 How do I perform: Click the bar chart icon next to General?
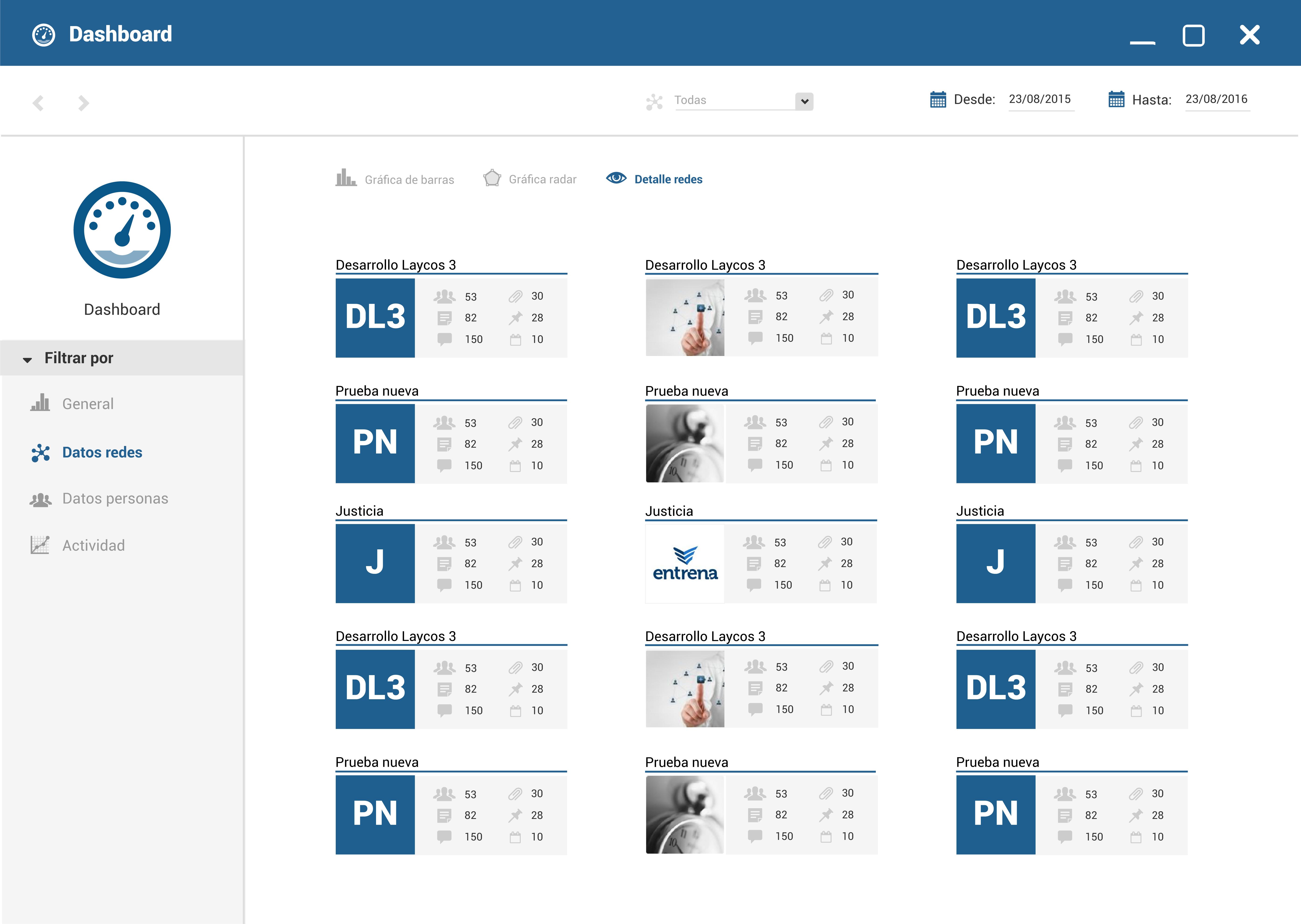coord(40,402)
